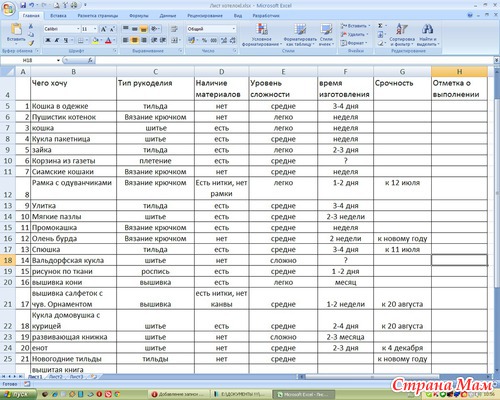Viewport: 500px width, 400px height.
Task: Decrease decimal places
Action: (x=232, y=40)
